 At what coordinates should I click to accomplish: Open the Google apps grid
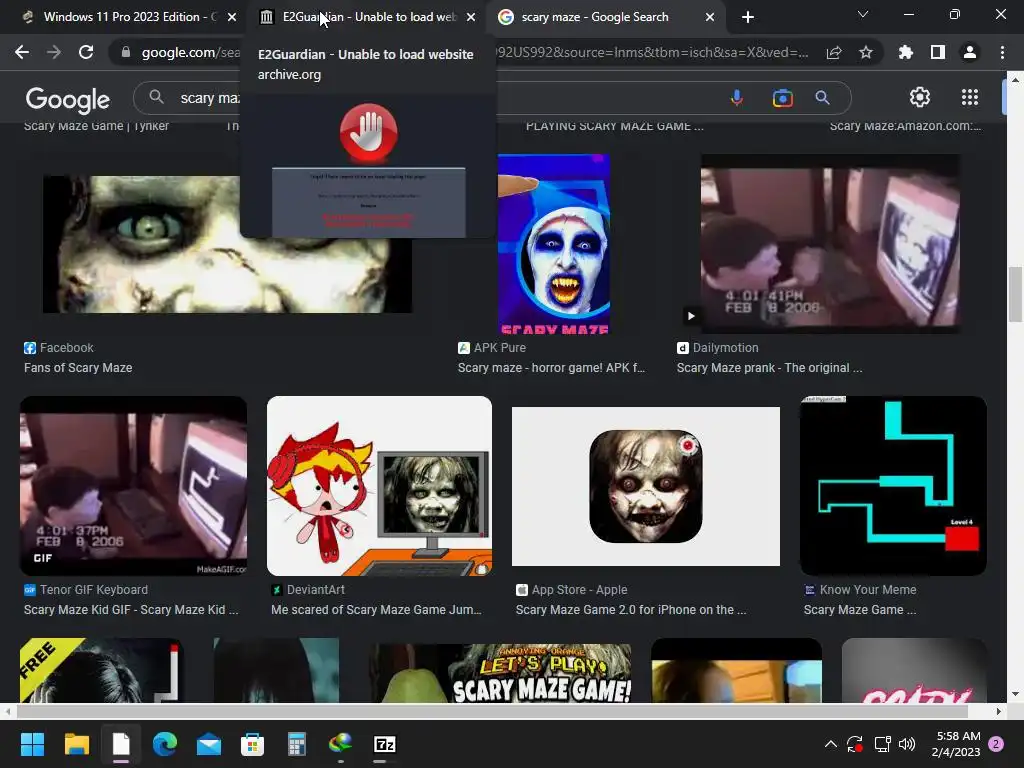(970, 97)
